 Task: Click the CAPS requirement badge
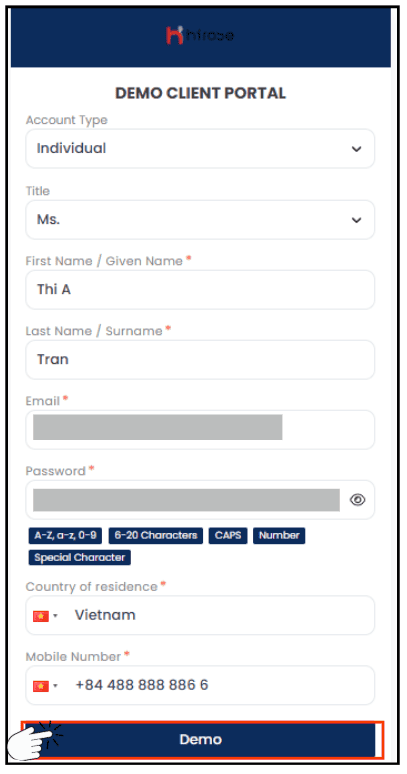[x=228, y=536]
